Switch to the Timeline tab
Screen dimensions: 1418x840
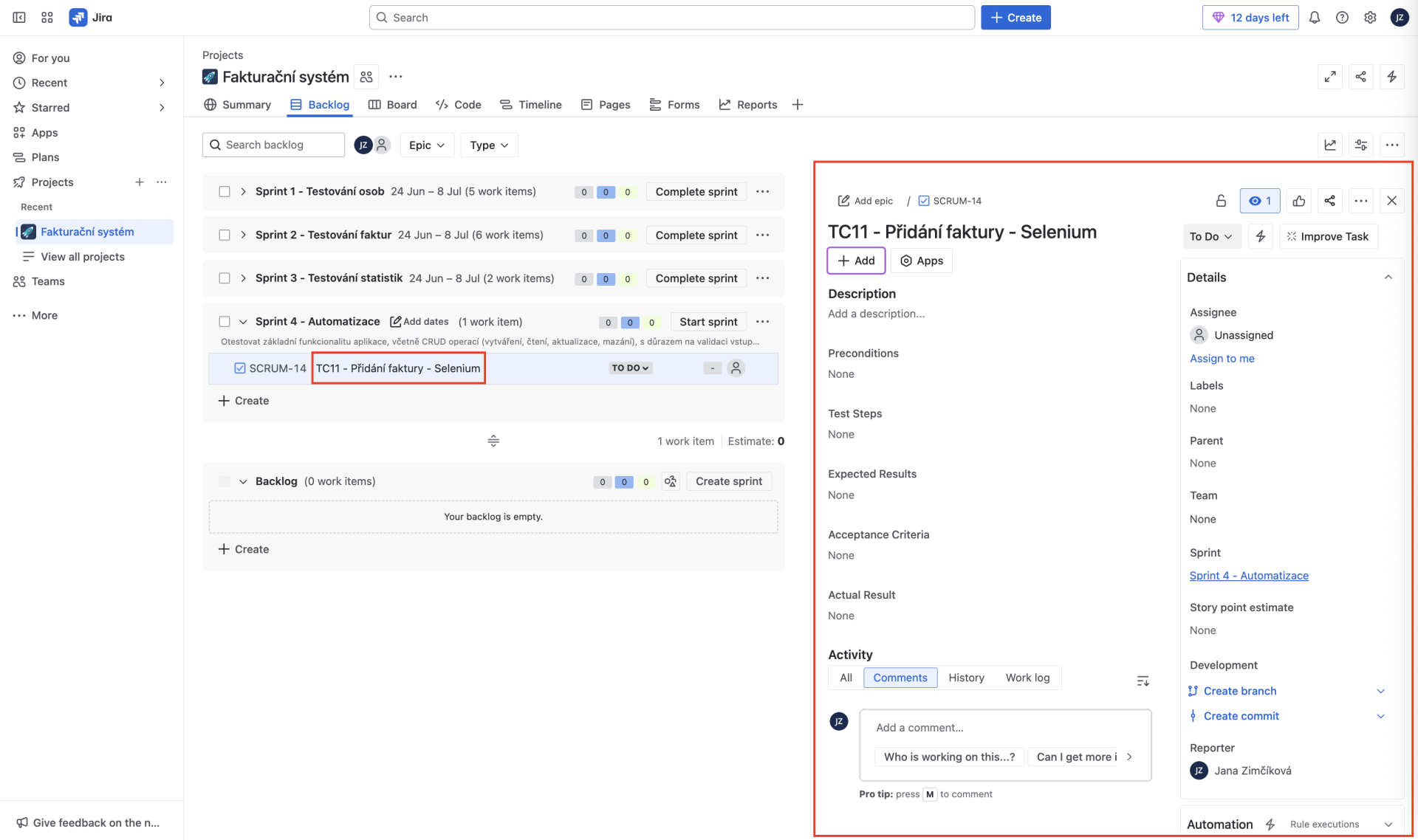pos(531,105)
